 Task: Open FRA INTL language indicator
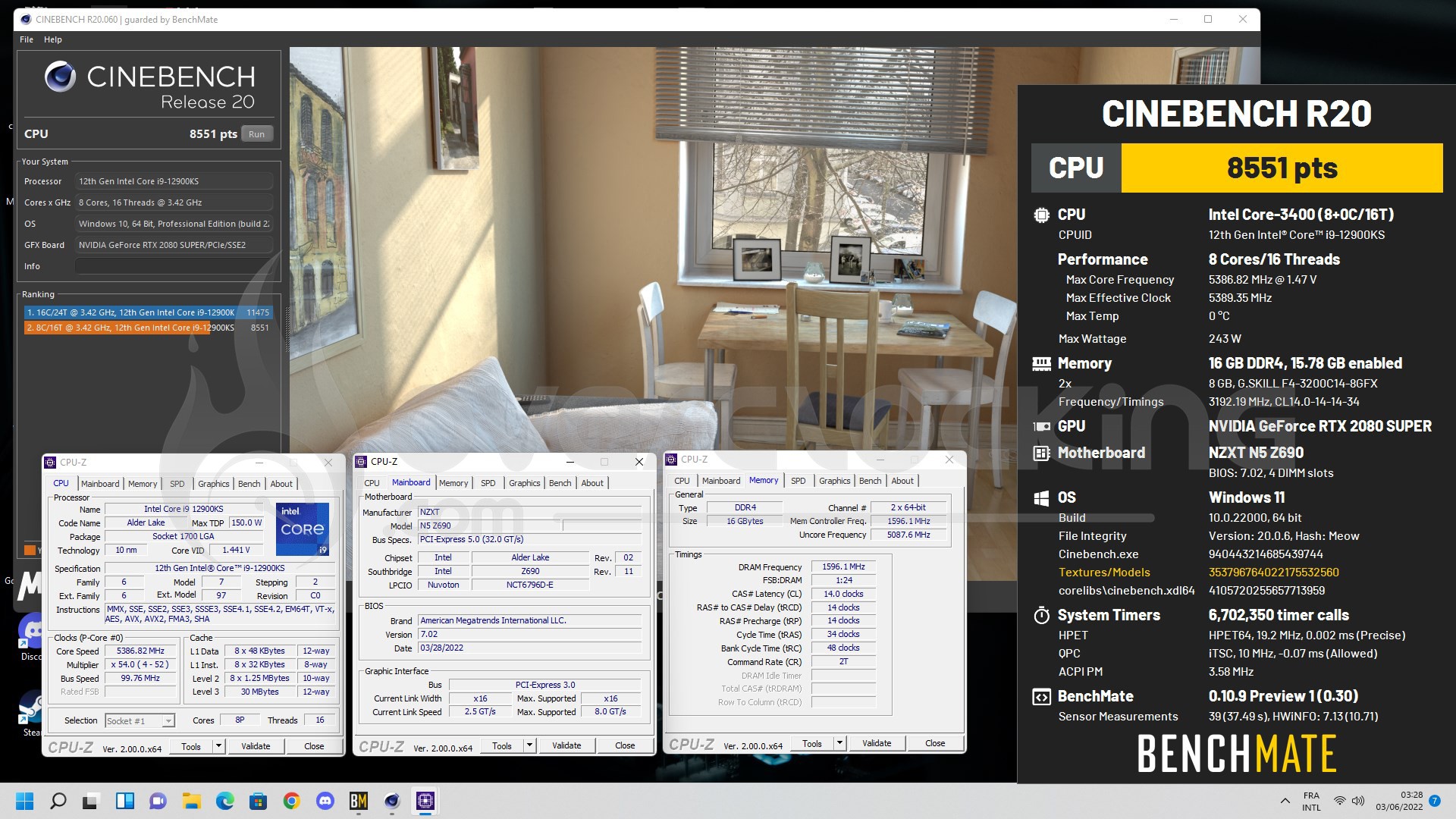click(1311, 802)
